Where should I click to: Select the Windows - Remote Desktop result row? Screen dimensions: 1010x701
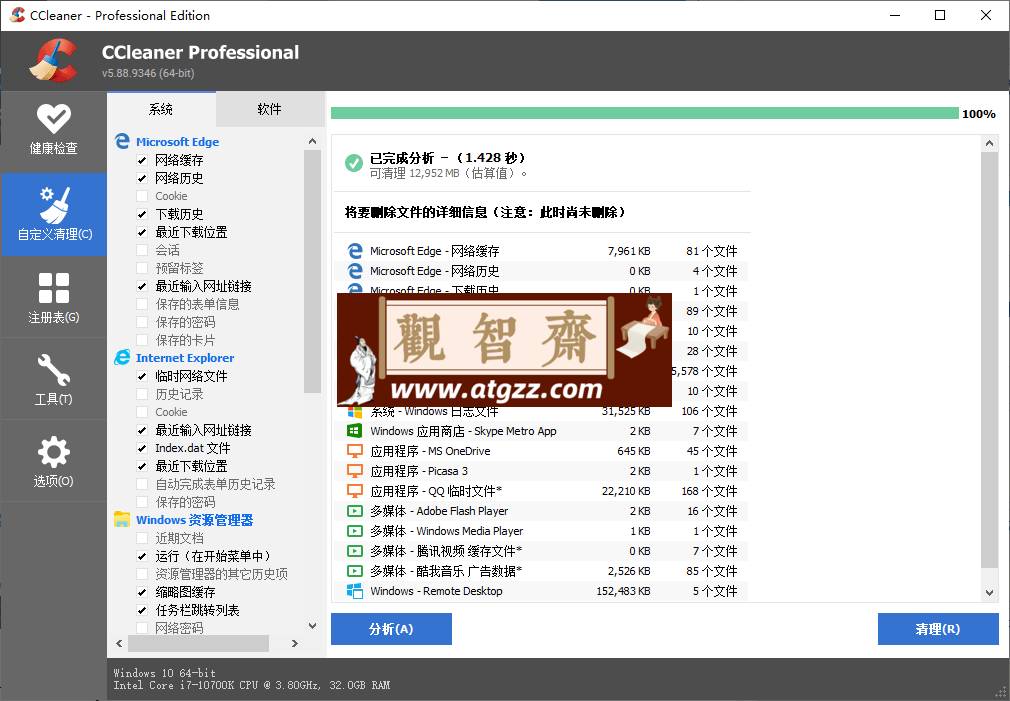541,591
